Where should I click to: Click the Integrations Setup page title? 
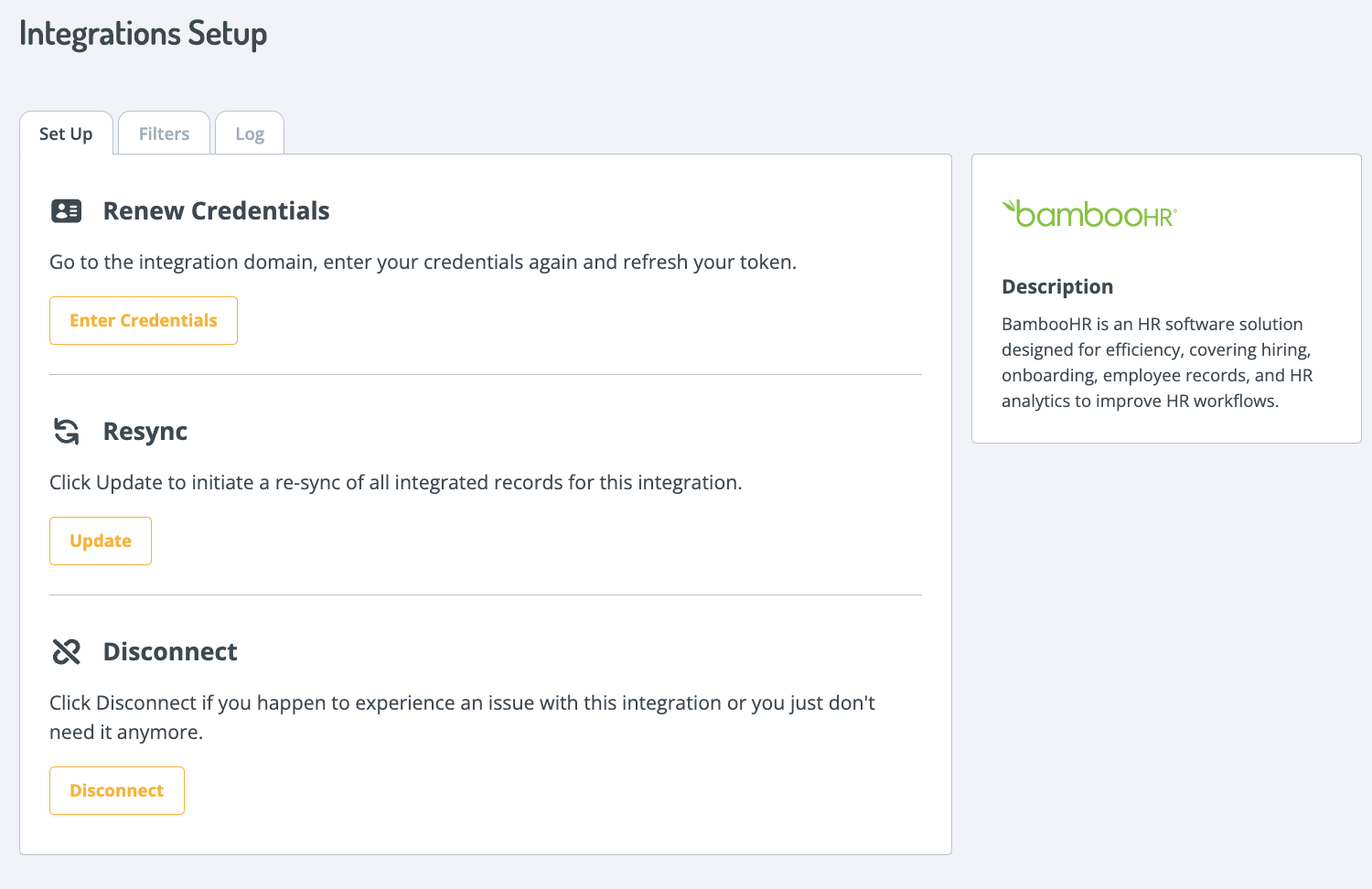(x=144, y=34)
